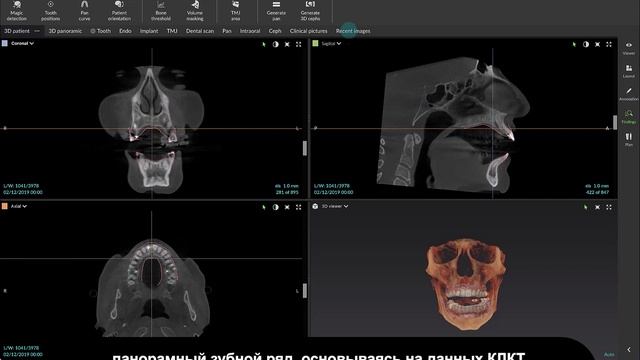
Task: Maximize the Coronal view pane
Action: click(x=298, y=44)
